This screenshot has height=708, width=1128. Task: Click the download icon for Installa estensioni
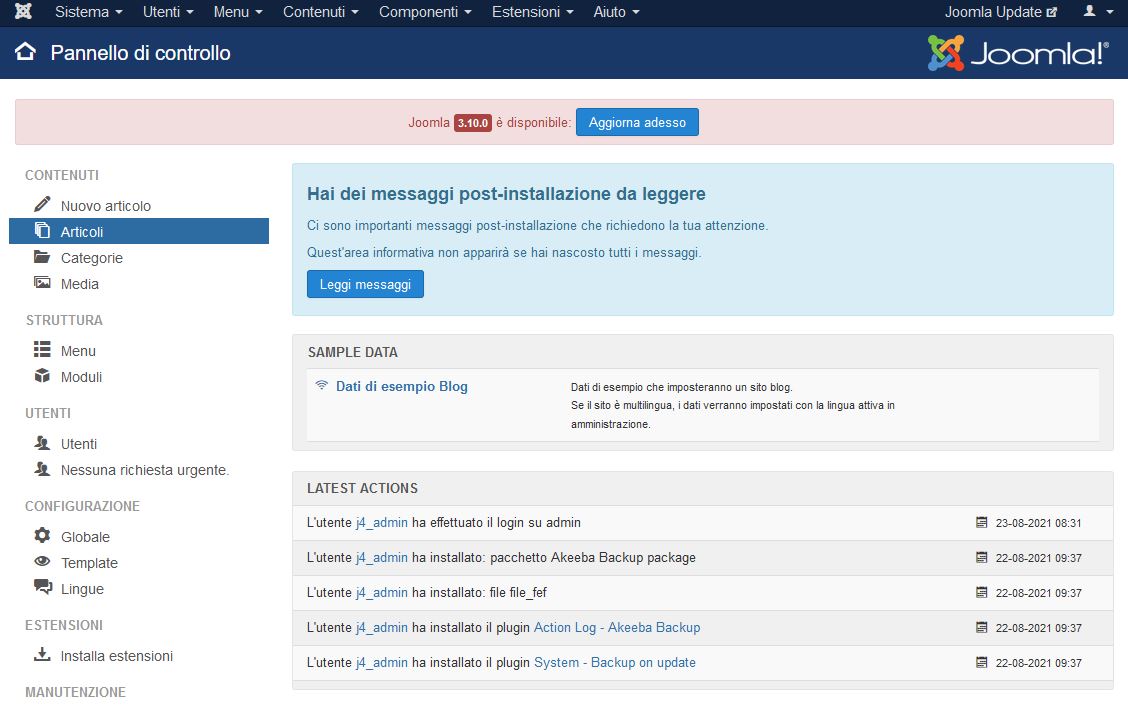pyautogui.click(x=42, y=655)
